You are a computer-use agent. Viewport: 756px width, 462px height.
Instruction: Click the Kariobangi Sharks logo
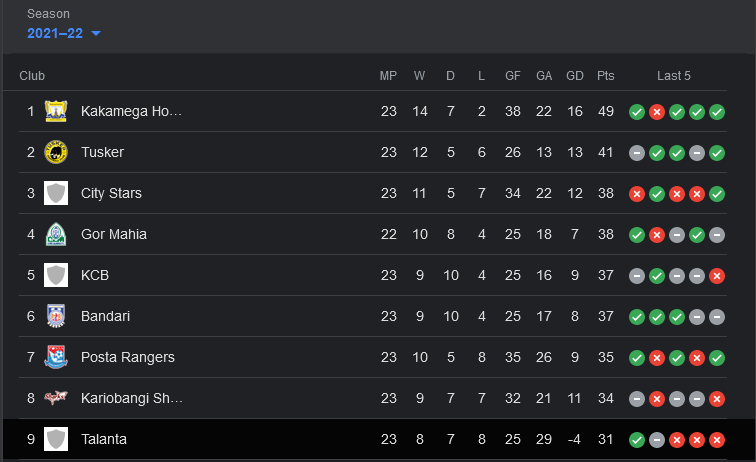56,398
